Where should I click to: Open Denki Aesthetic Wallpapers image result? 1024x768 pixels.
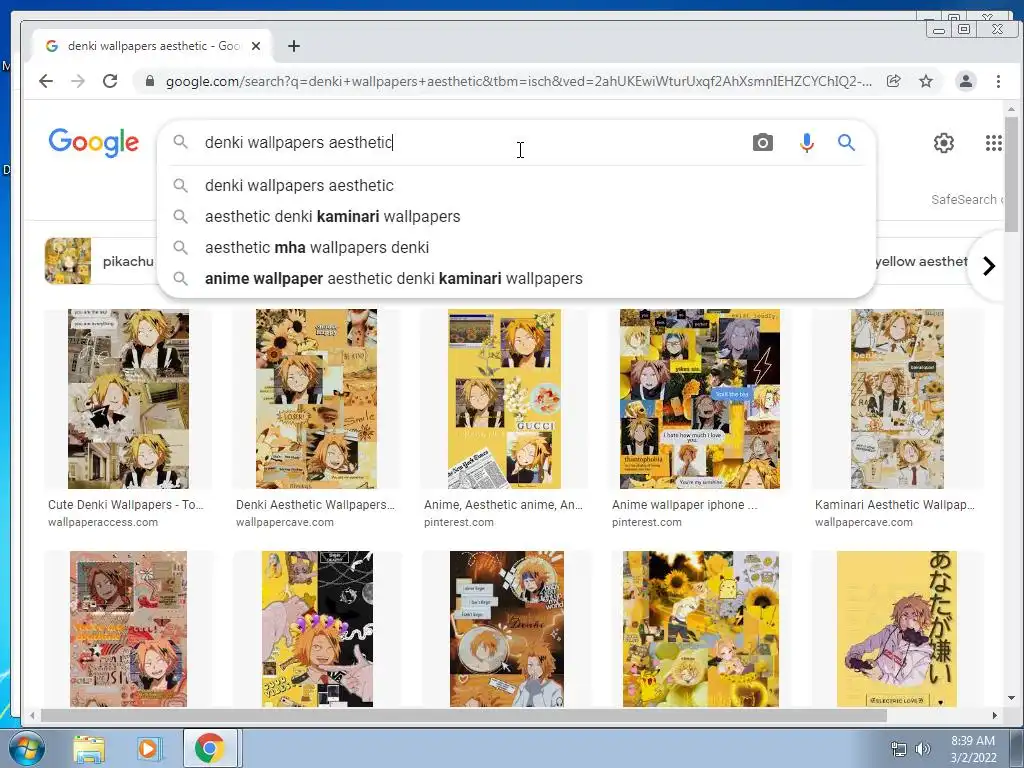click(316, 399)
